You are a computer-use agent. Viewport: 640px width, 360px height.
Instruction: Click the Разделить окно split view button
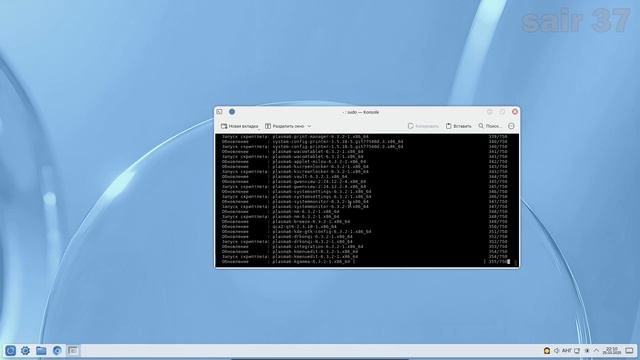point(285,126)
